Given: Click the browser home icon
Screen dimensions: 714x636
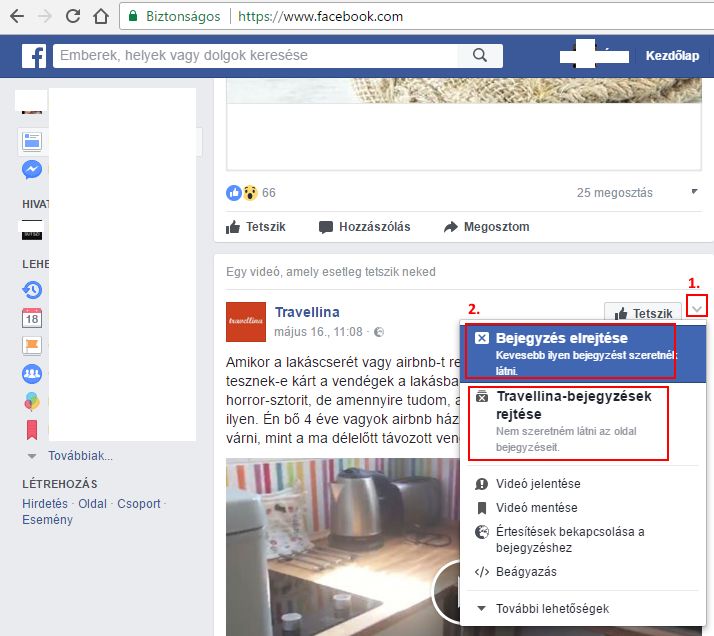Looking at the screenshot, I should pyautogui.click(x=101, y=16).
